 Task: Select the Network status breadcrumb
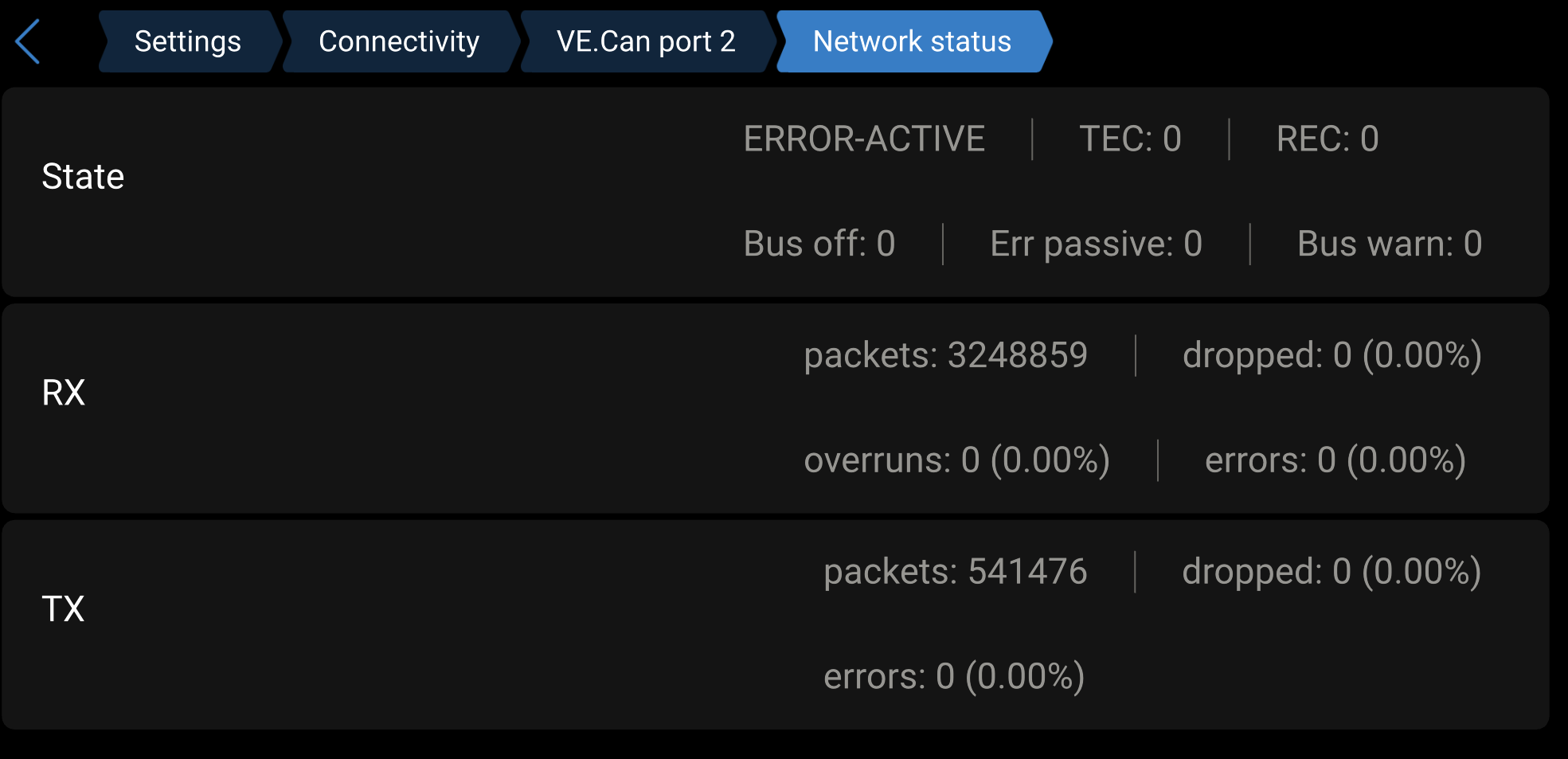click(x=912, y=41)
